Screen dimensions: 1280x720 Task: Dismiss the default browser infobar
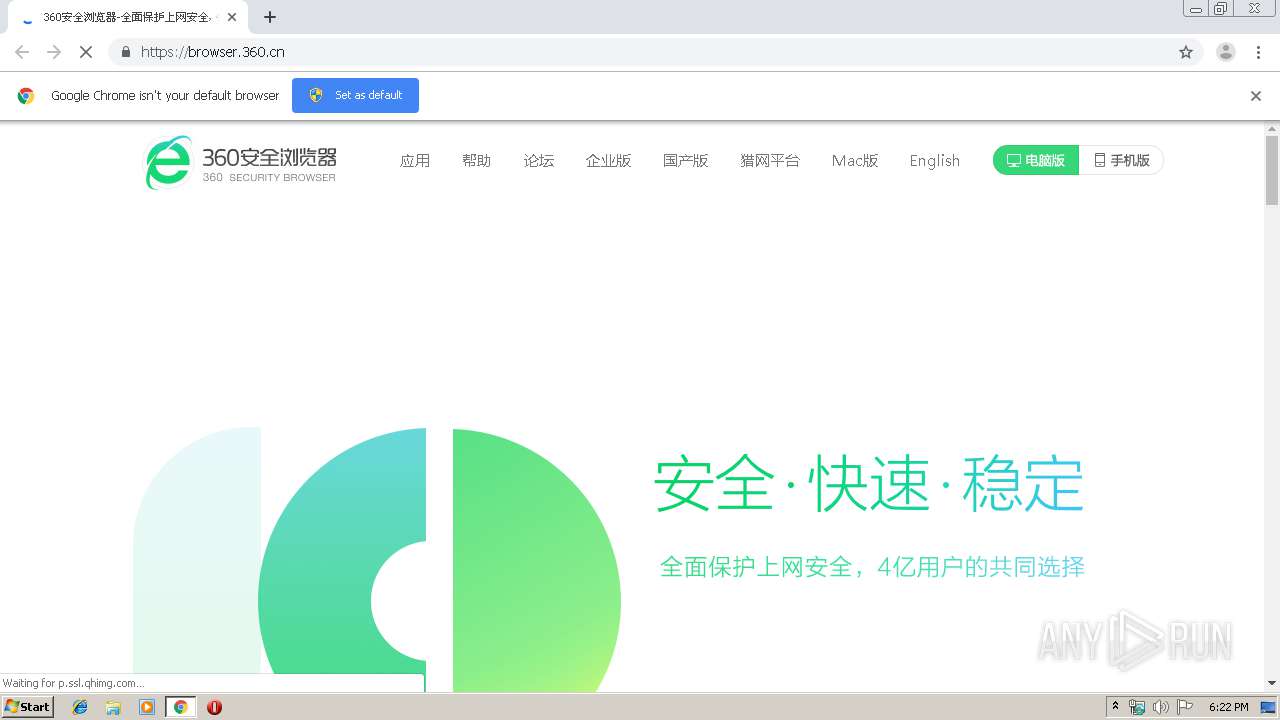point(1256,96)
